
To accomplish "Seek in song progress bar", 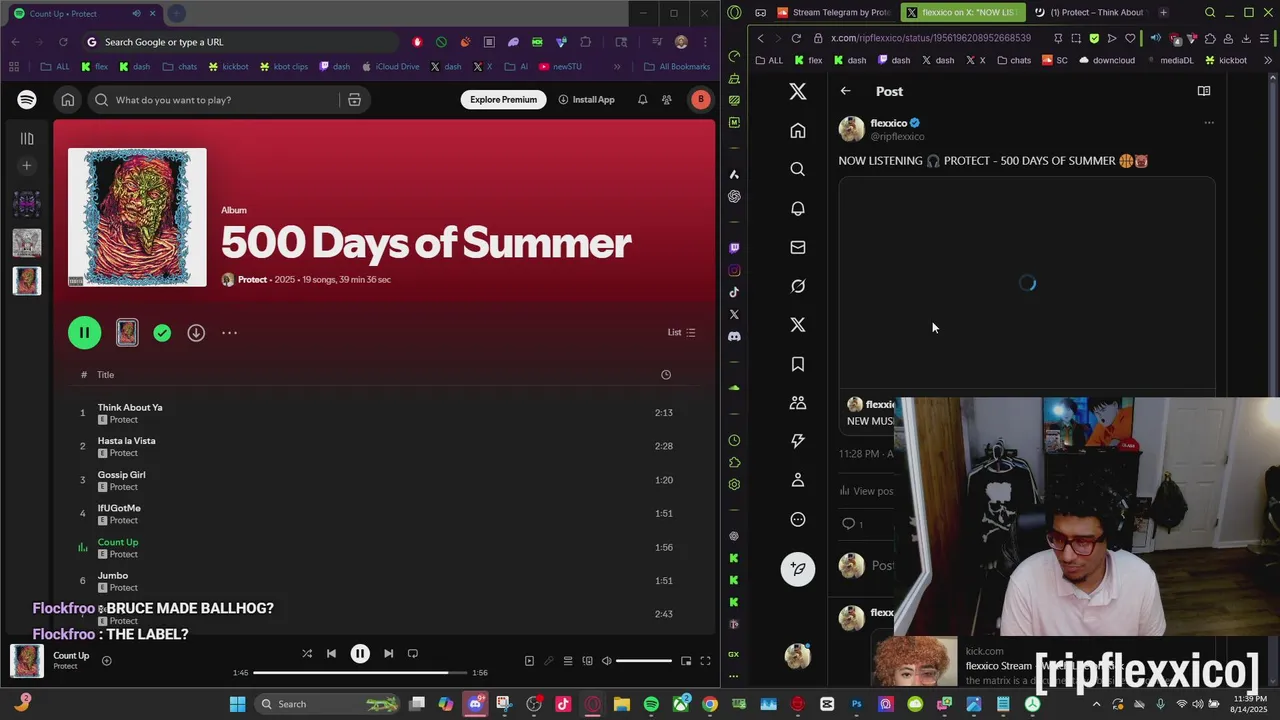I will tap(360, 673).
